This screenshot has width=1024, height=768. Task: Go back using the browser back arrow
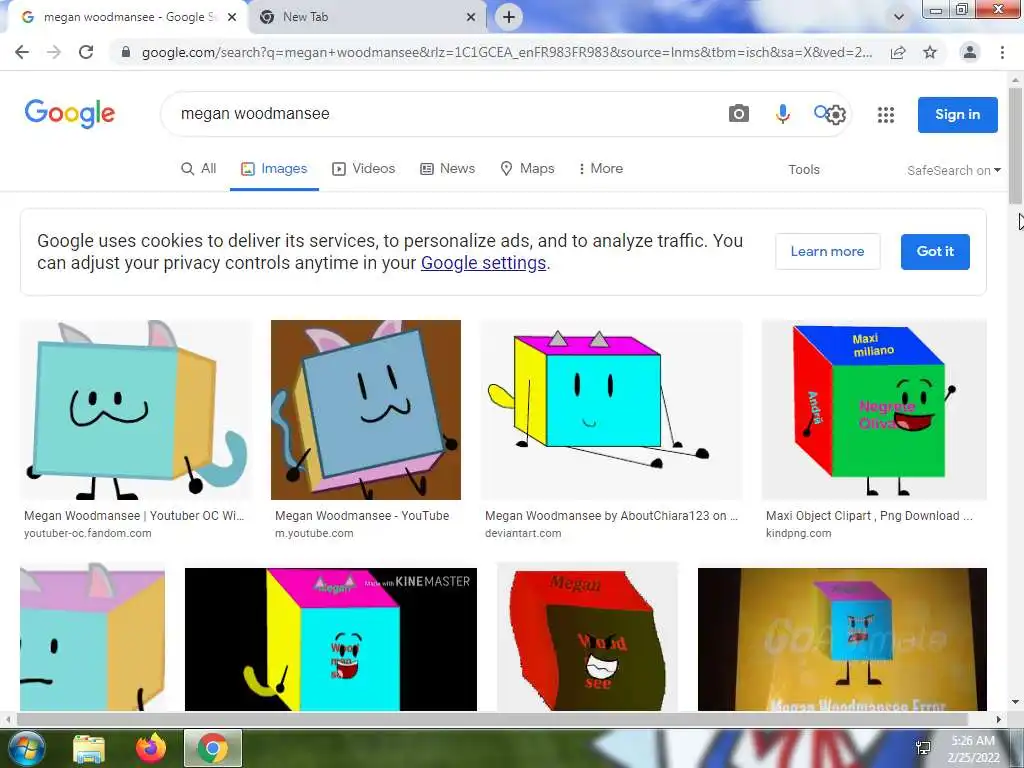click(22, 52)
